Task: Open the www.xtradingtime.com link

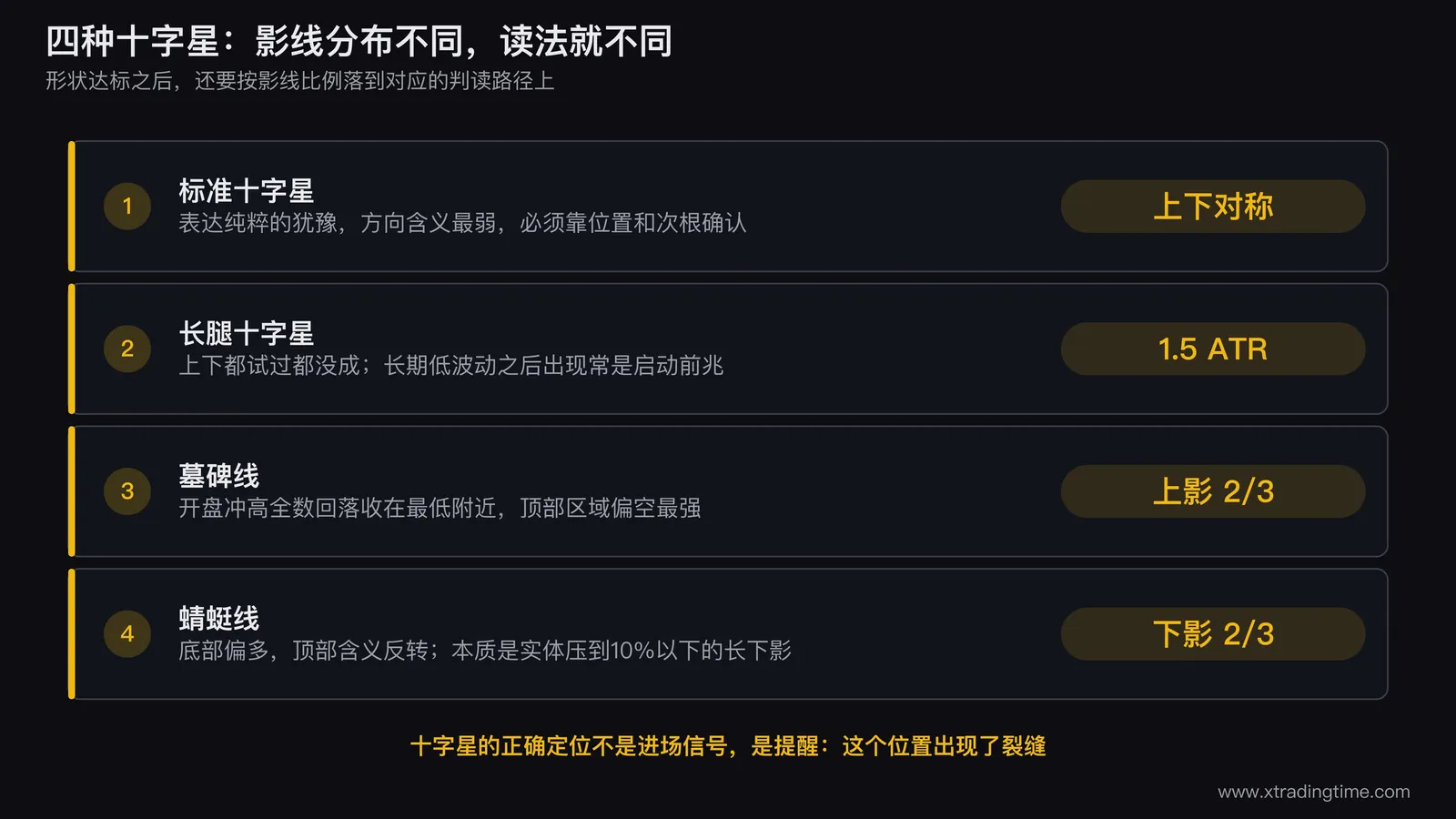Action: (x=1314, y=792)
